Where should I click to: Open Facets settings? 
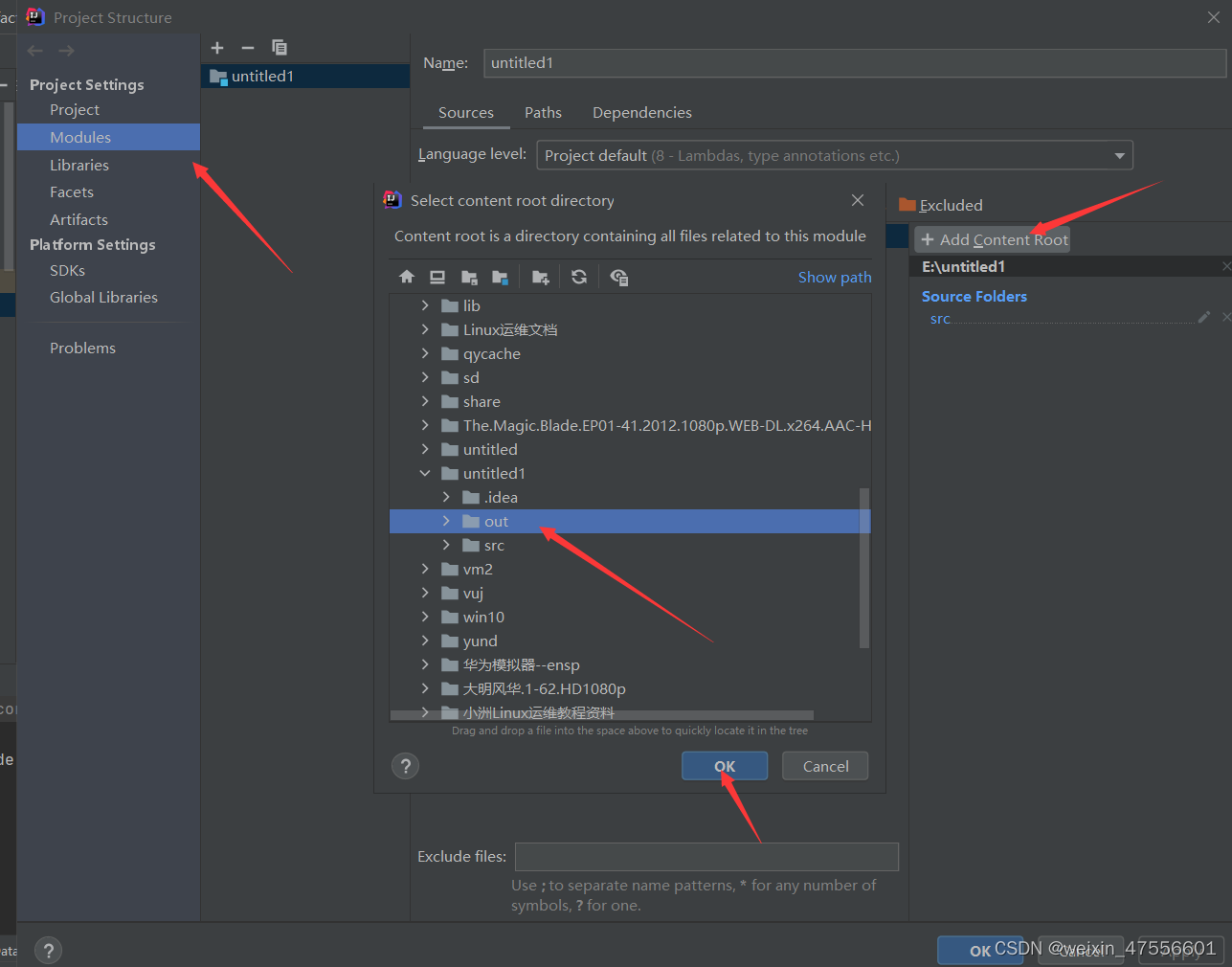click(x=72, y=192)
